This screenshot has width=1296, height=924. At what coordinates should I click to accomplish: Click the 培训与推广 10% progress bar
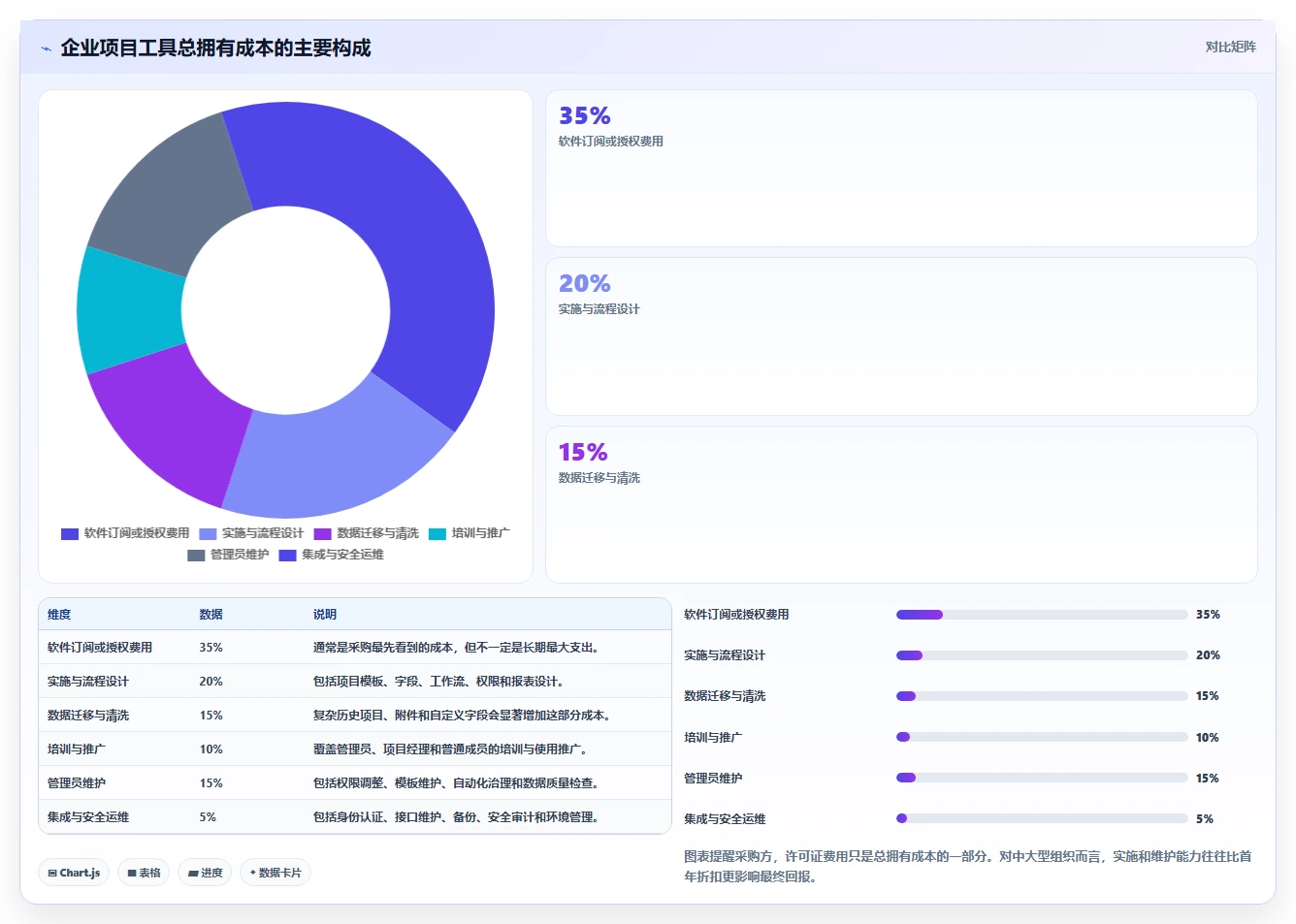click(x=1042, y=737)
